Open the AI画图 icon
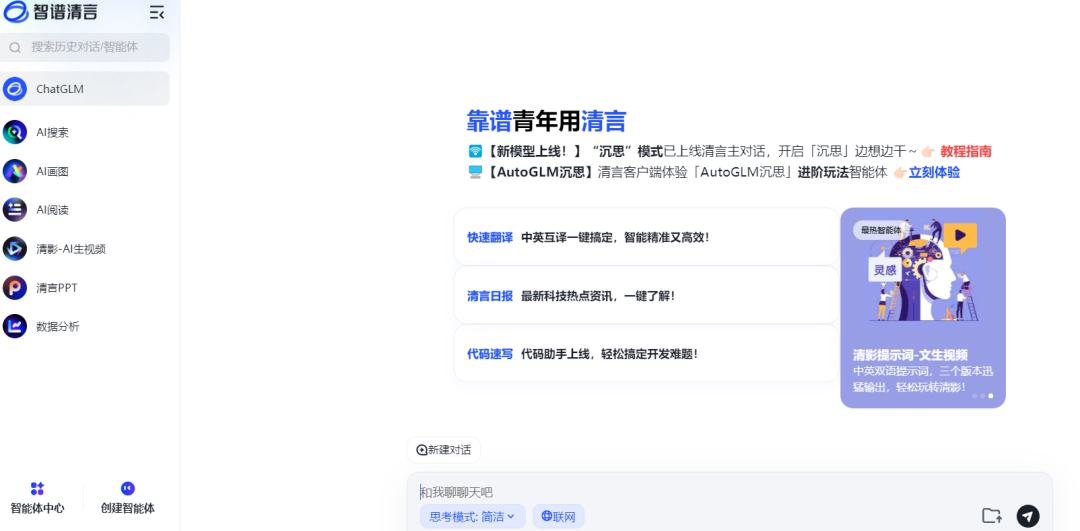 (14, 171)
